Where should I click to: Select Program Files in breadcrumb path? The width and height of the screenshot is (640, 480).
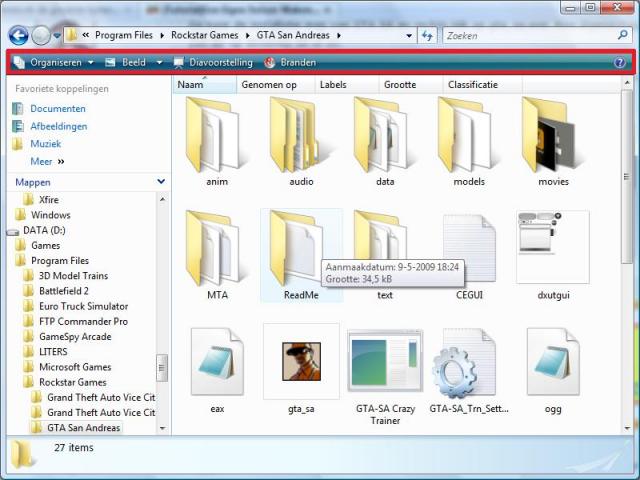click(x=124, y=36)
